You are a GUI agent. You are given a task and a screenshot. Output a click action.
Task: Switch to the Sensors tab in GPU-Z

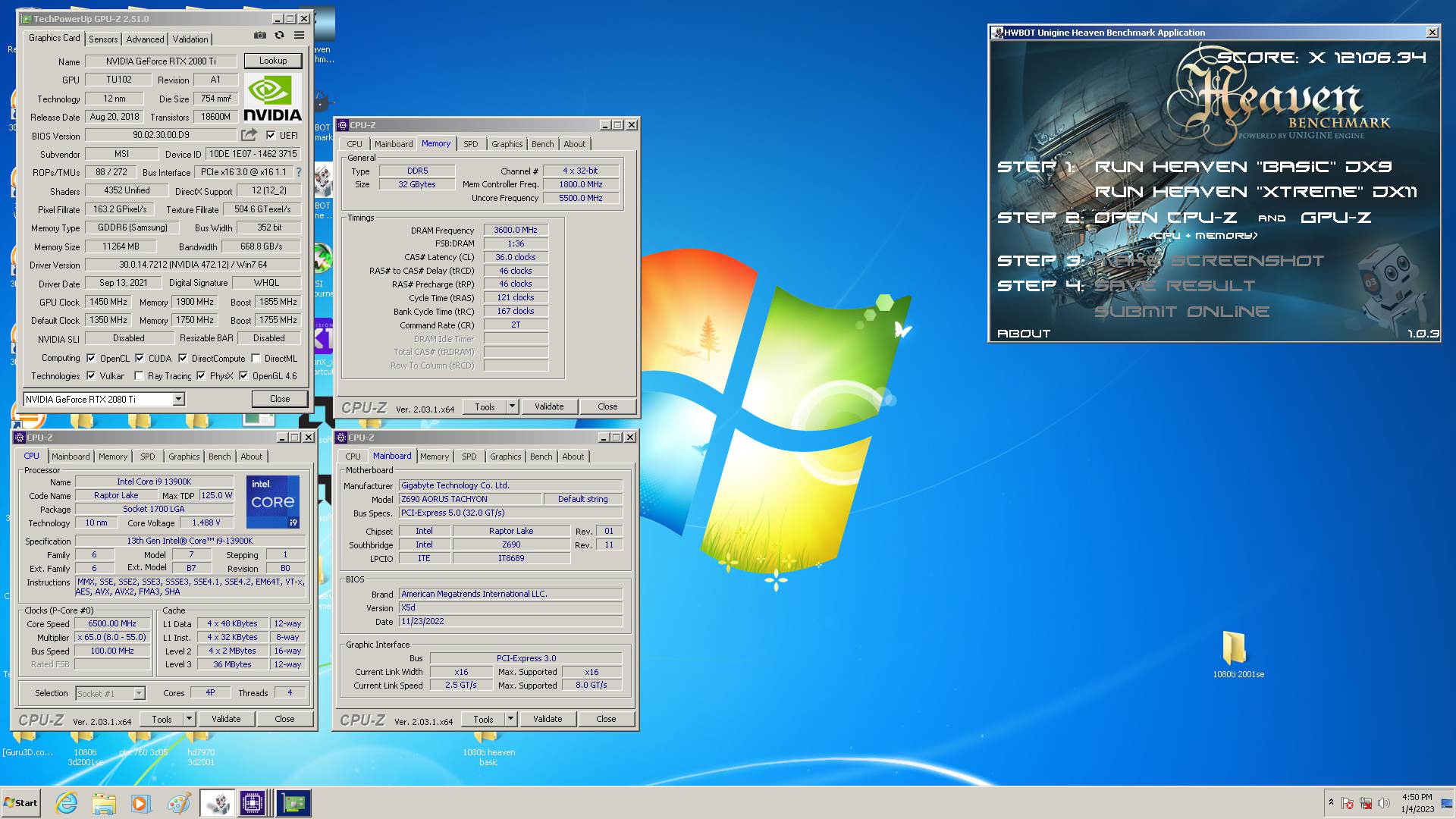[103, 39]
